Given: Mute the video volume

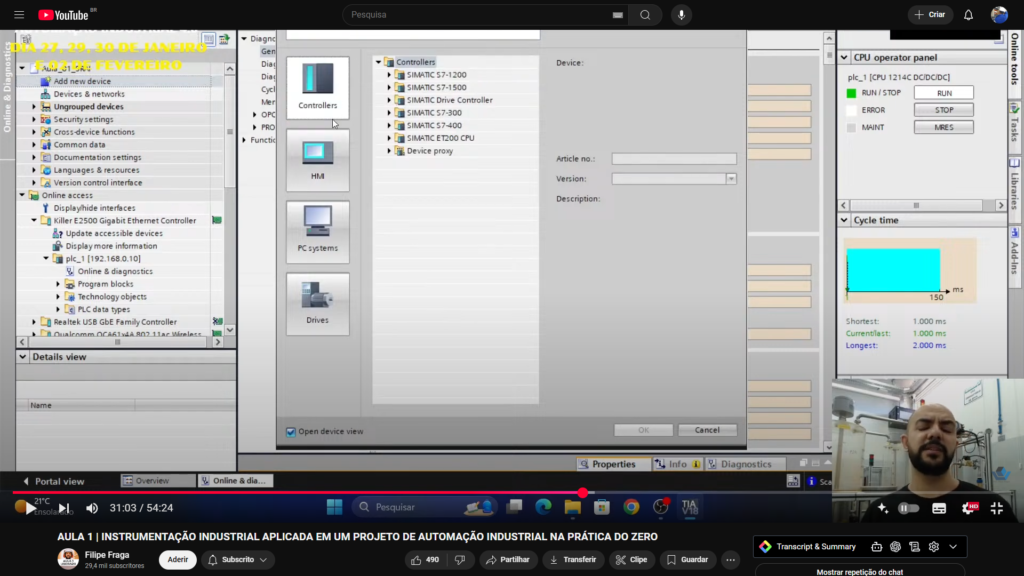Looking at the screenshot, I should [x=92, y=507].
